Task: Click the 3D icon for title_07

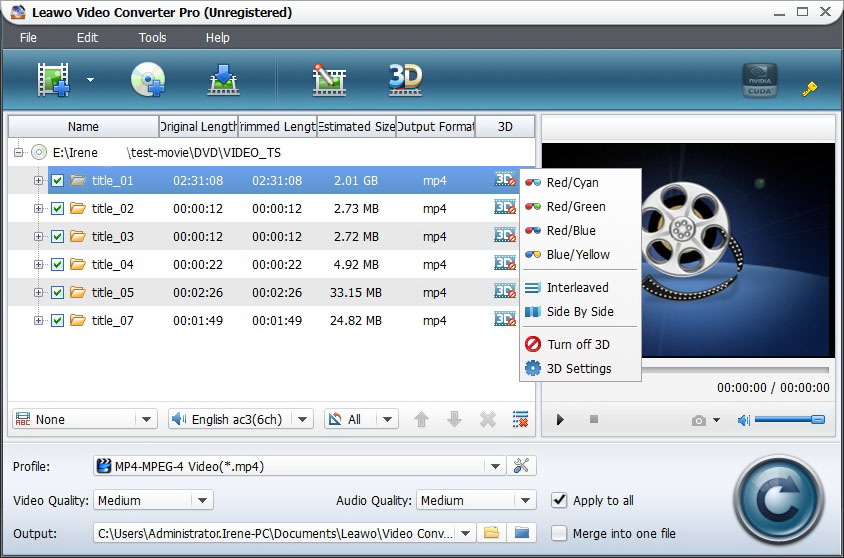Action: pyautogui.click(x=505, y=319)
